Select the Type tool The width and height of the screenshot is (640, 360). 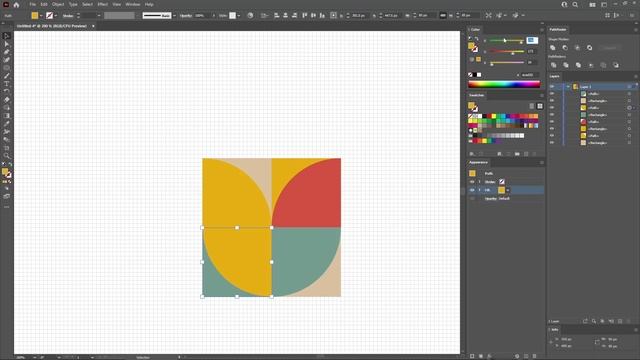[7, 84]
